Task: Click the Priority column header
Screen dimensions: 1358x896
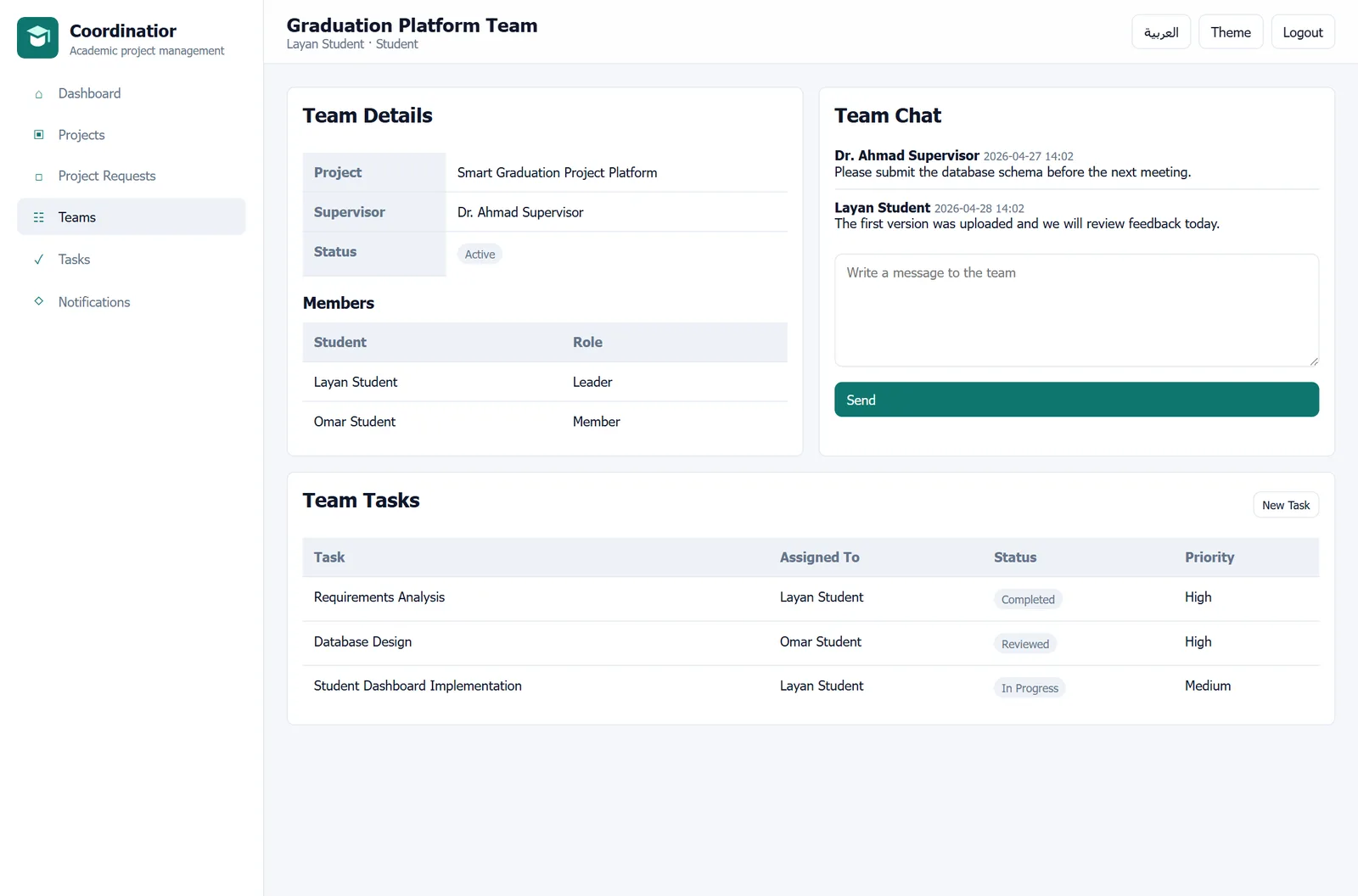Action: pos(1209,557)
